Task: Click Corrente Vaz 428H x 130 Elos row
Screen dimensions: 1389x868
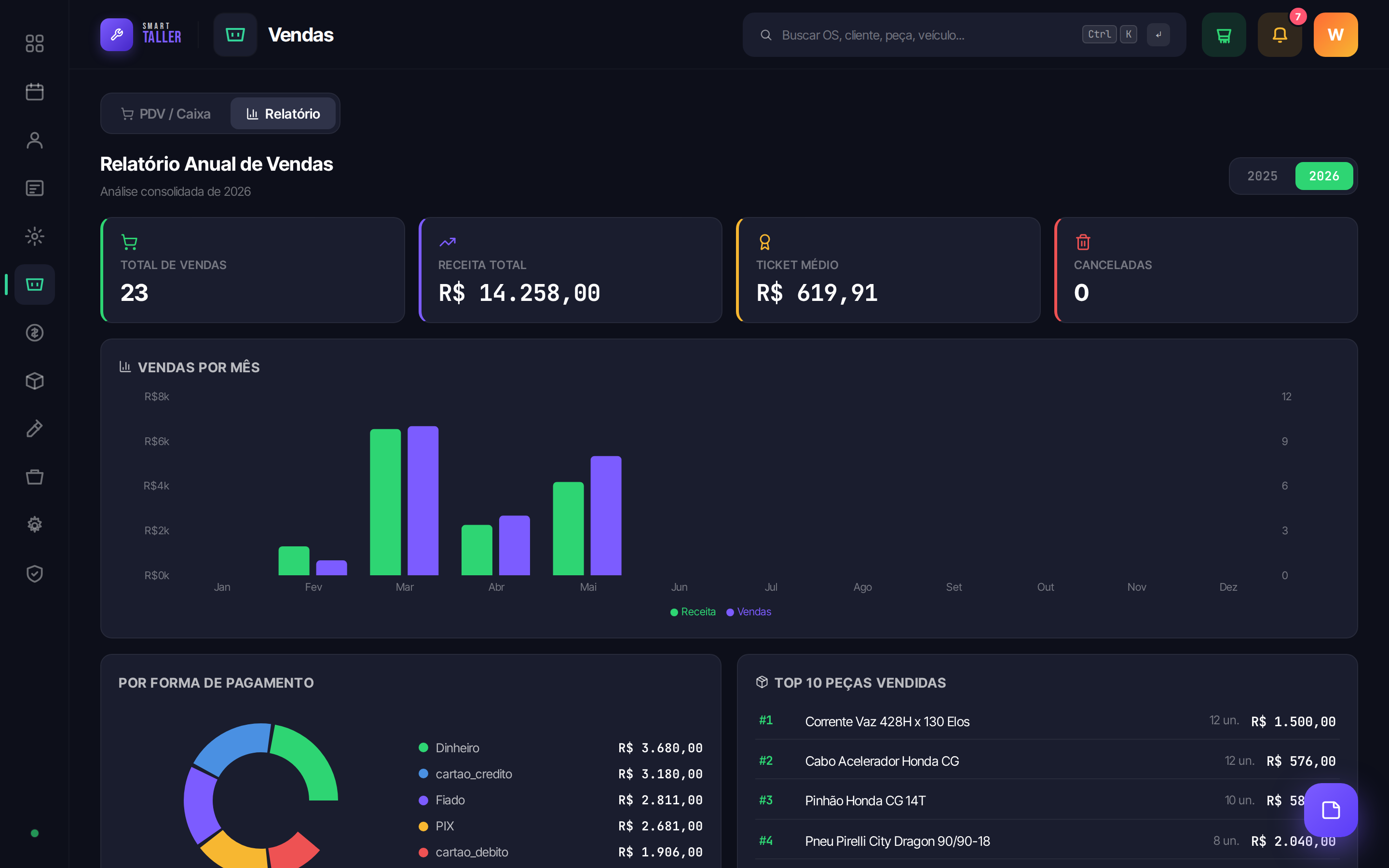Action: click(x=1047, y=721)
